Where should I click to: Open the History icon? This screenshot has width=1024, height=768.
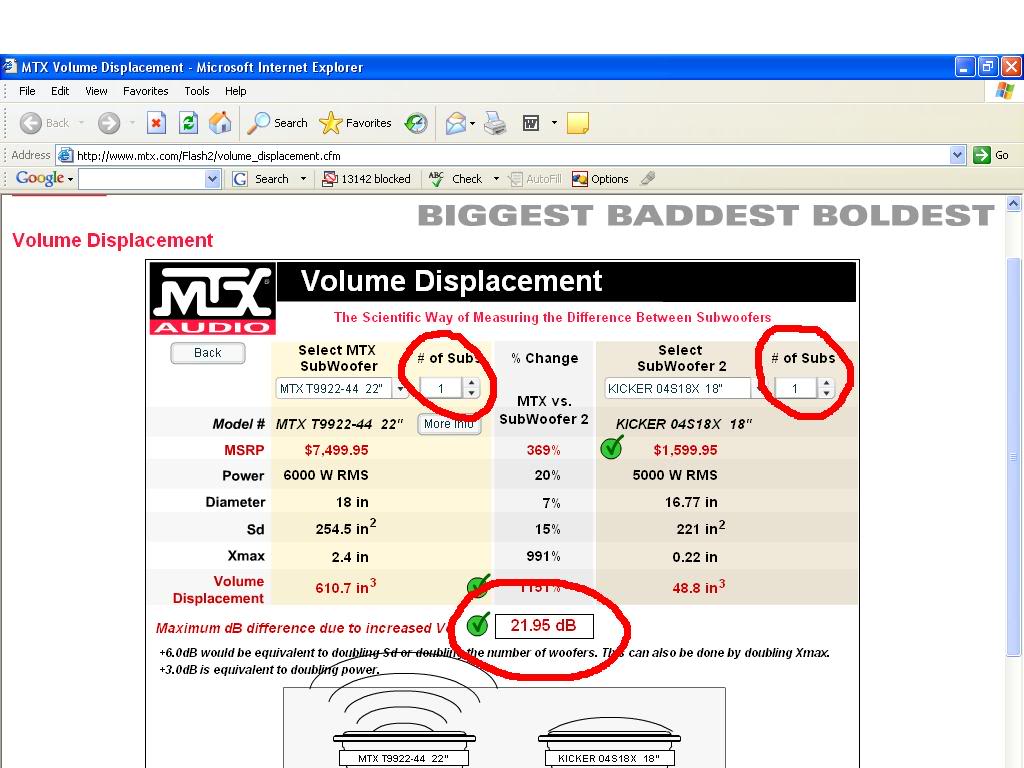coord(416,123)
